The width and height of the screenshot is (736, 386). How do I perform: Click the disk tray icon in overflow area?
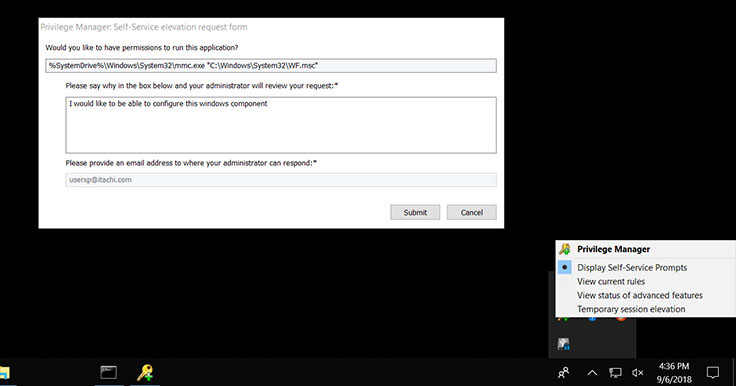563,344
